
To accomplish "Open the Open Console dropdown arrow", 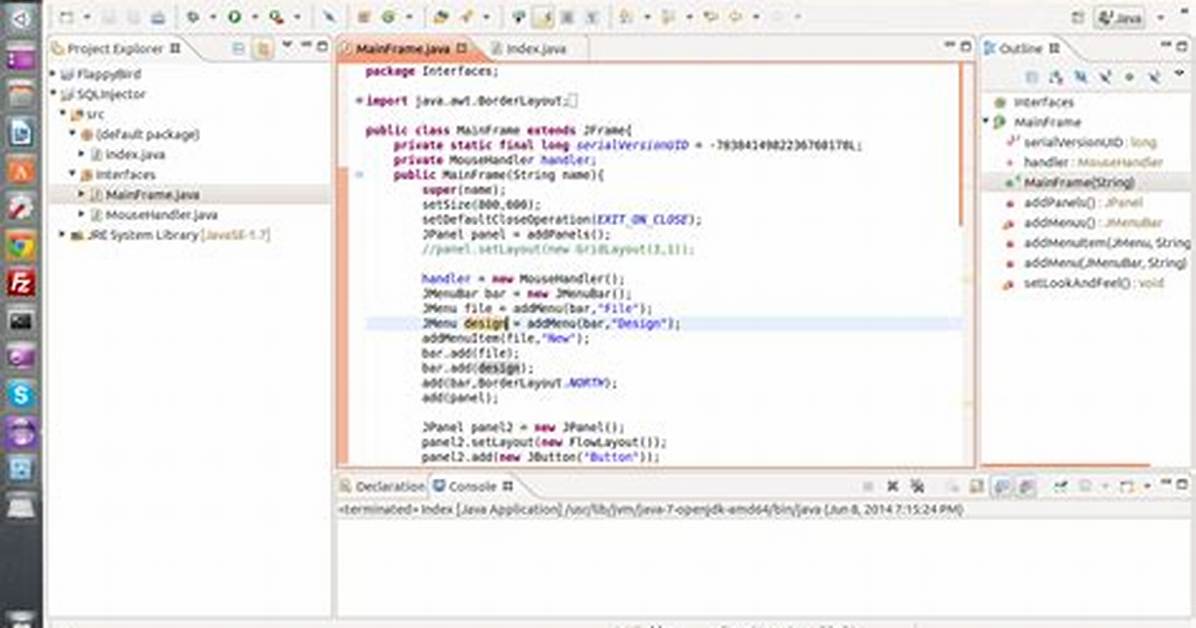I will 1146,487.
